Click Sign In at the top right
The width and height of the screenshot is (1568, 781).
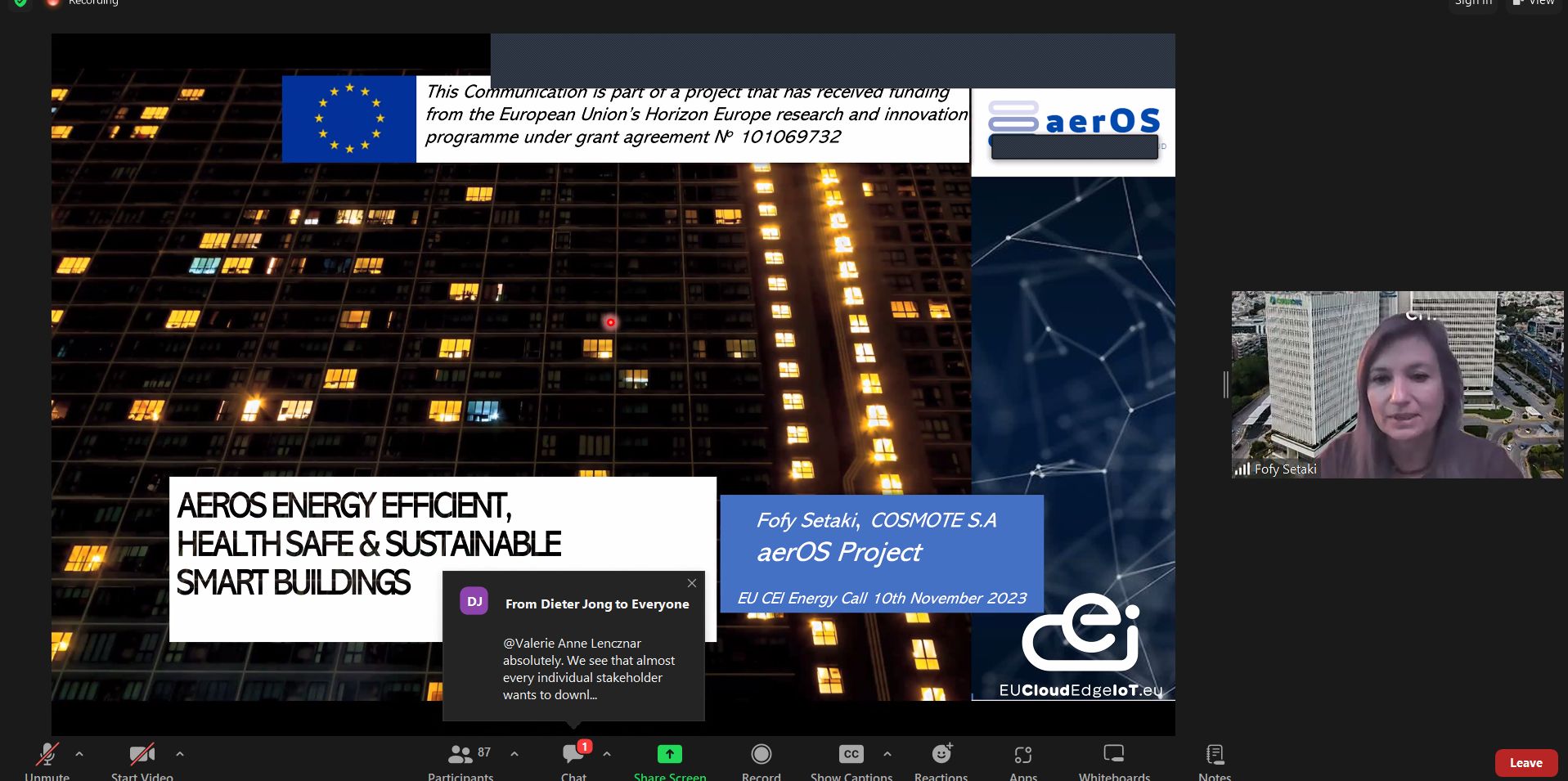coord(1472,4)
